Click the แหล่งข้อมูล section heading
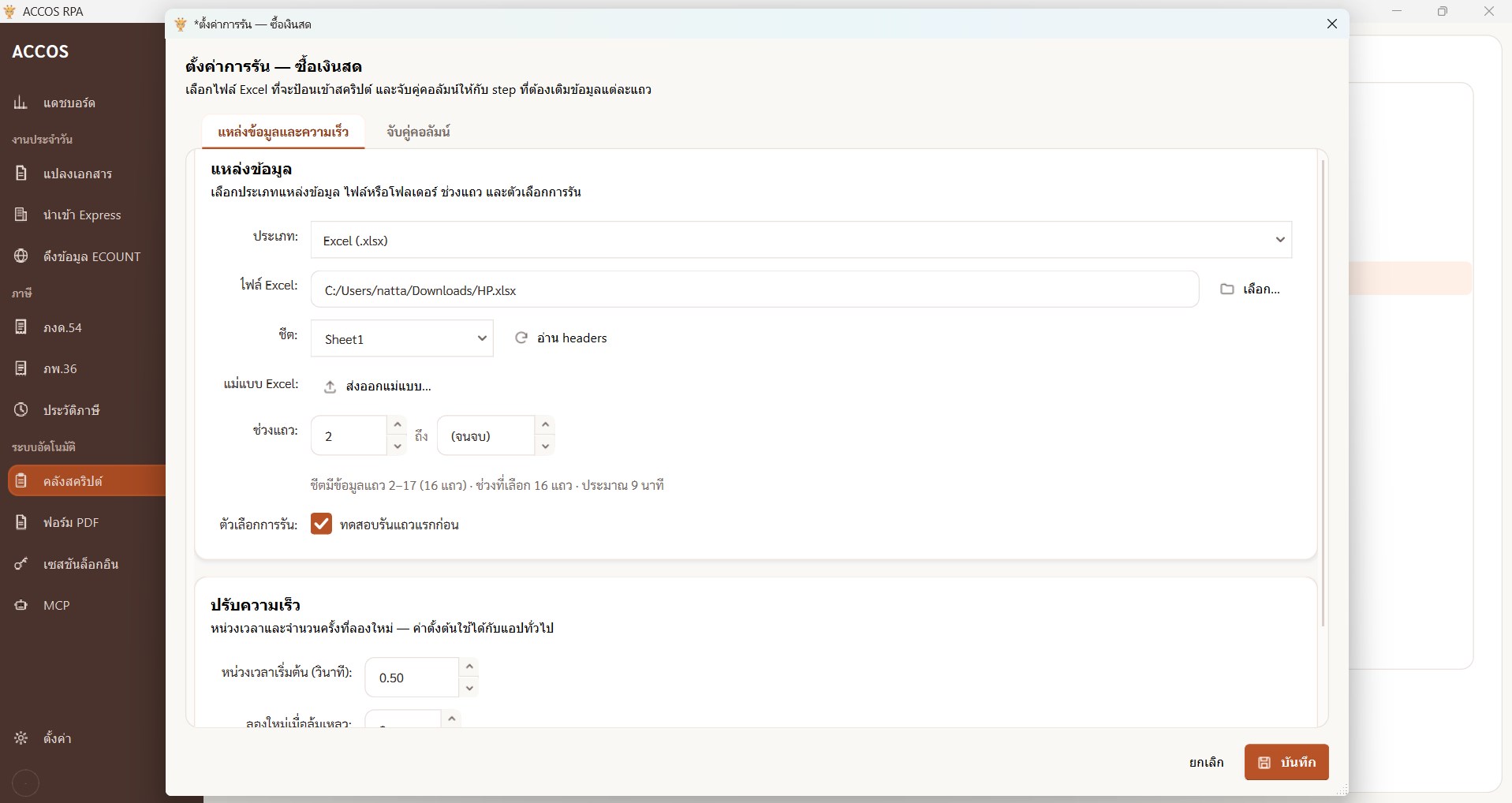The image size is (1512, 803). [x=252, y=169]
